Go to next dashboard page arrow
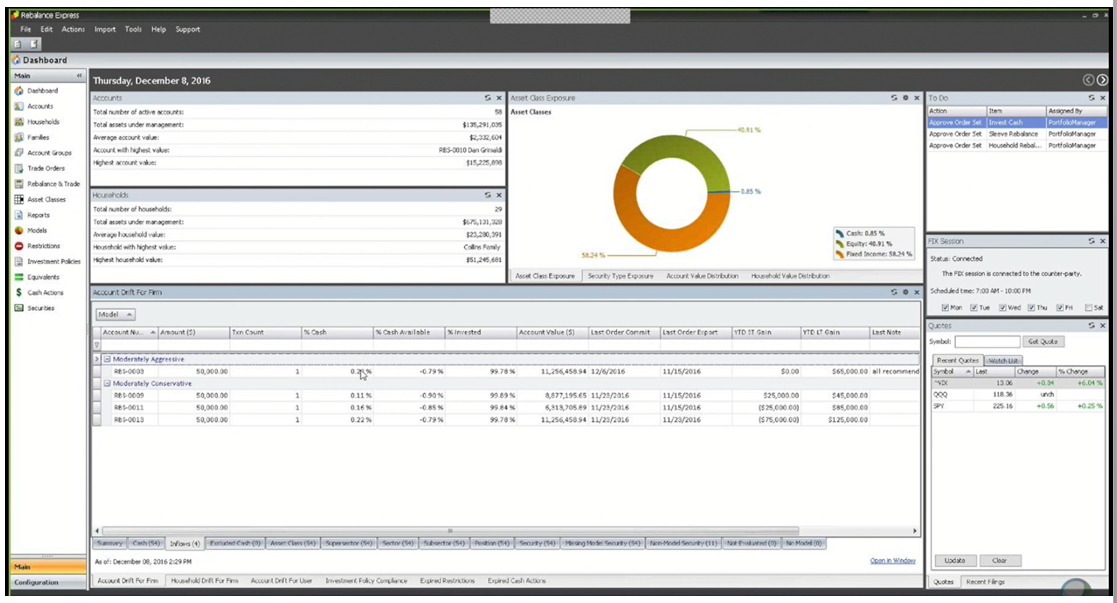 [x=1102, y=80]
